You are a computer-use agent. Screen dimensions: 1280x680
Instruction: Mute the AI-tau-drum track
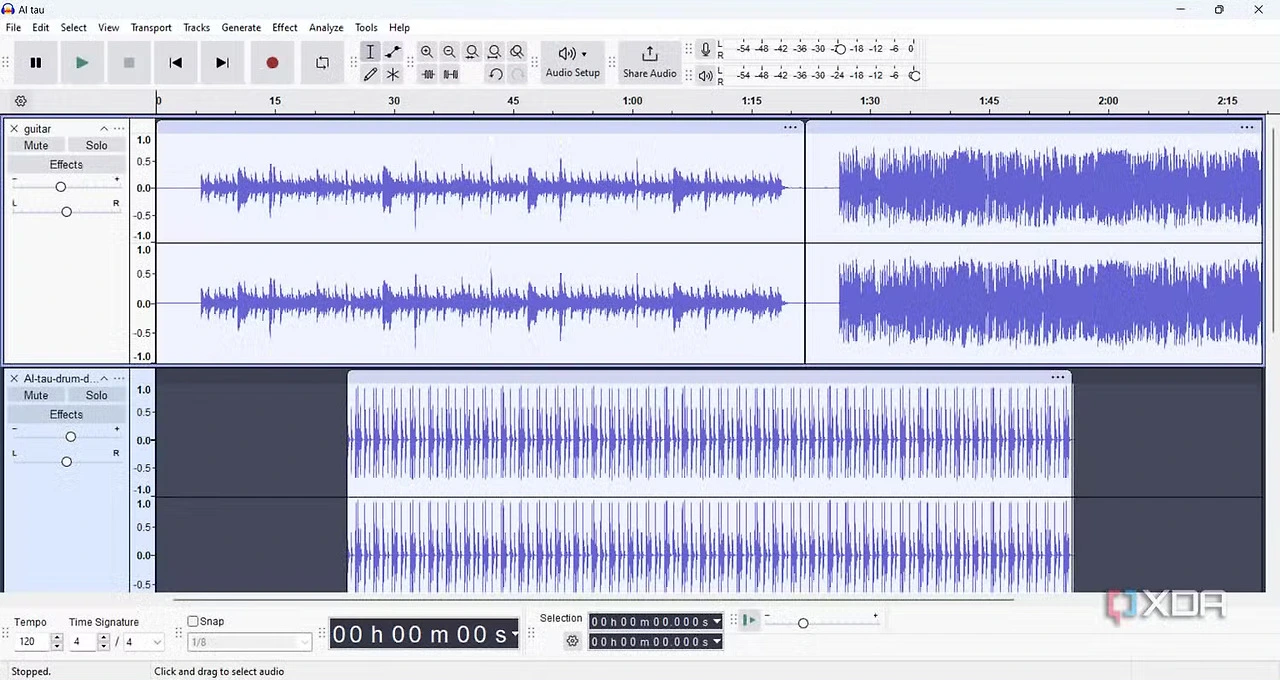[36, 396]
